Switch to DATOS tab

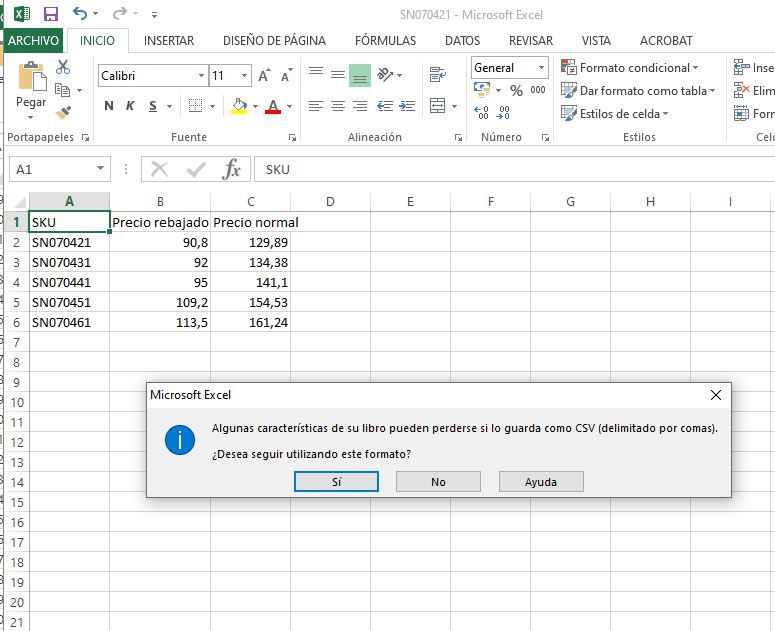[x=463, y=41]
